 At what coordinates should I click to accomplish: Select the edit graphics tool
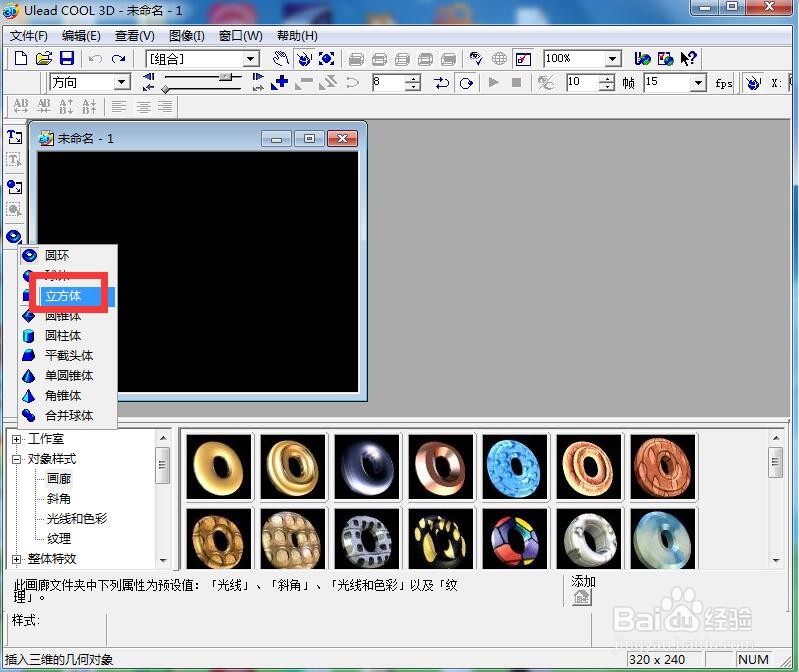point(15,210)
